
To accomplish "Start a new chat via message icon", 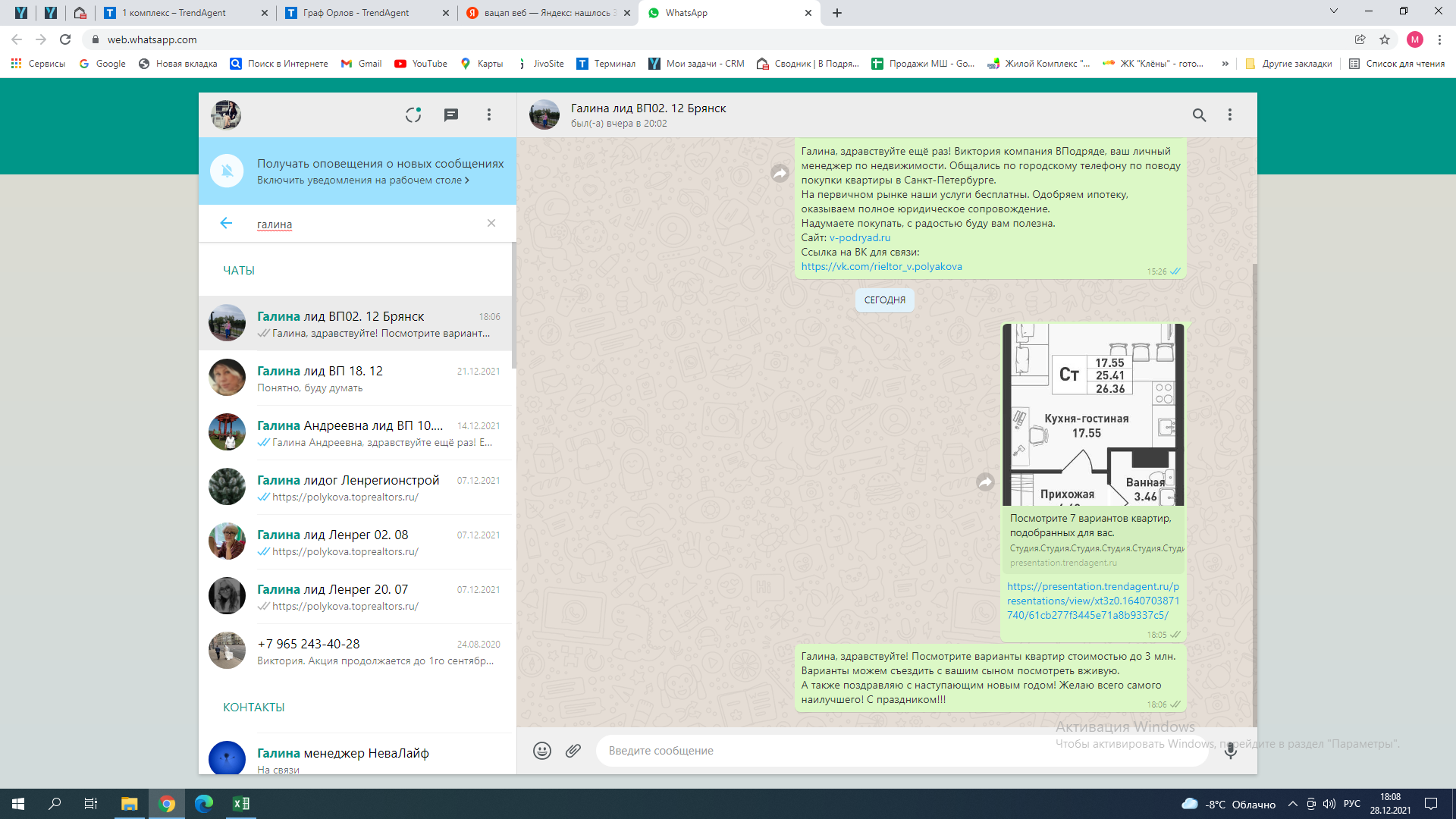I will (x=451, y=115).
